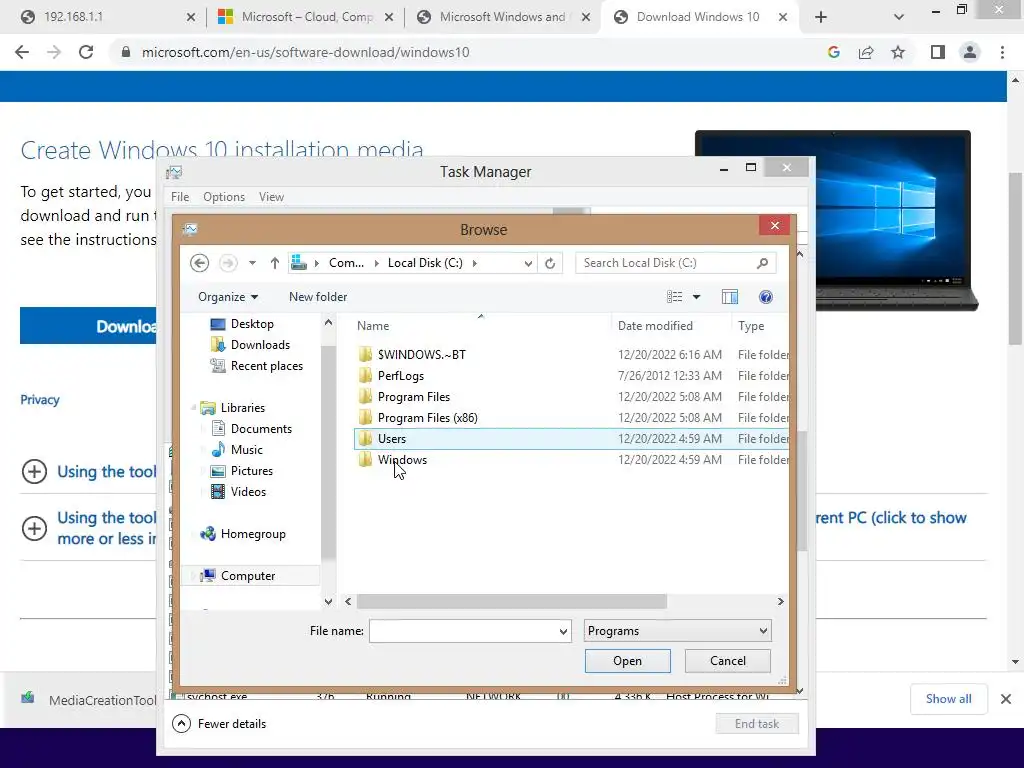Open the File name dropdown
Viewport: 1024px width, 768px height.
[x=563, y=632]
